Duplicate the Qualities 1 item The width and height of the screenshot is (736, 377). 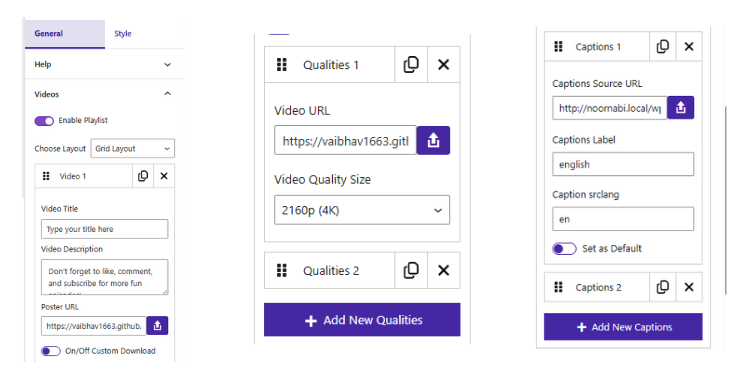411,64
